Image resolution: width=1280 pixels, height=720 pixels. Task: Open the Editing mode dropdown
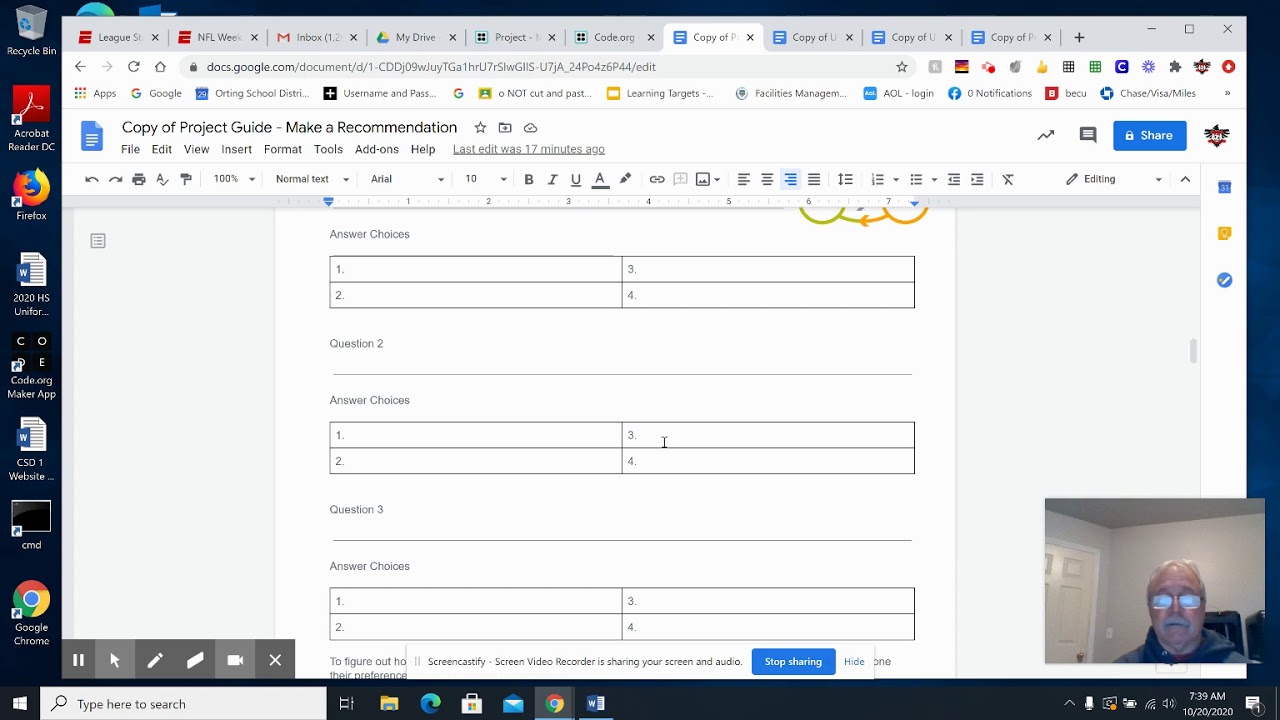(1113, 179)
